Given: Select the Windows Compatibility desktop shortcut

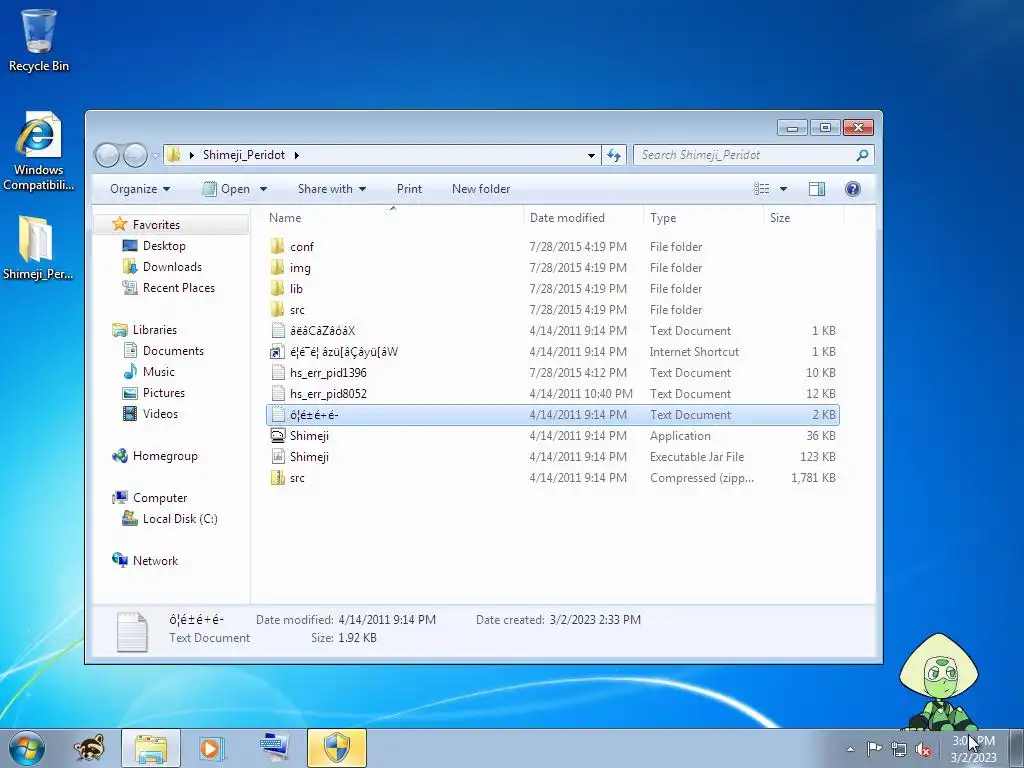Looking at the screenshot, I should pos(39,152).
